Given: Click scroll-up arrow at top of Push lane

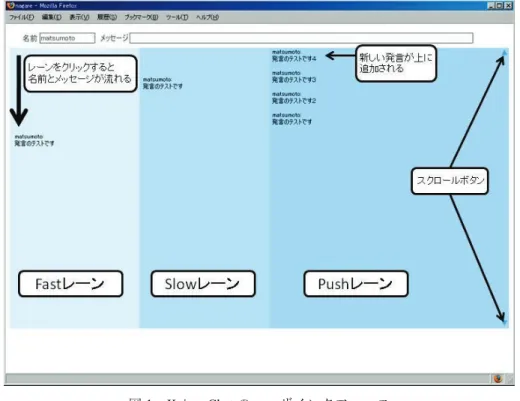Looking at the screenshot, I should 504,53.
